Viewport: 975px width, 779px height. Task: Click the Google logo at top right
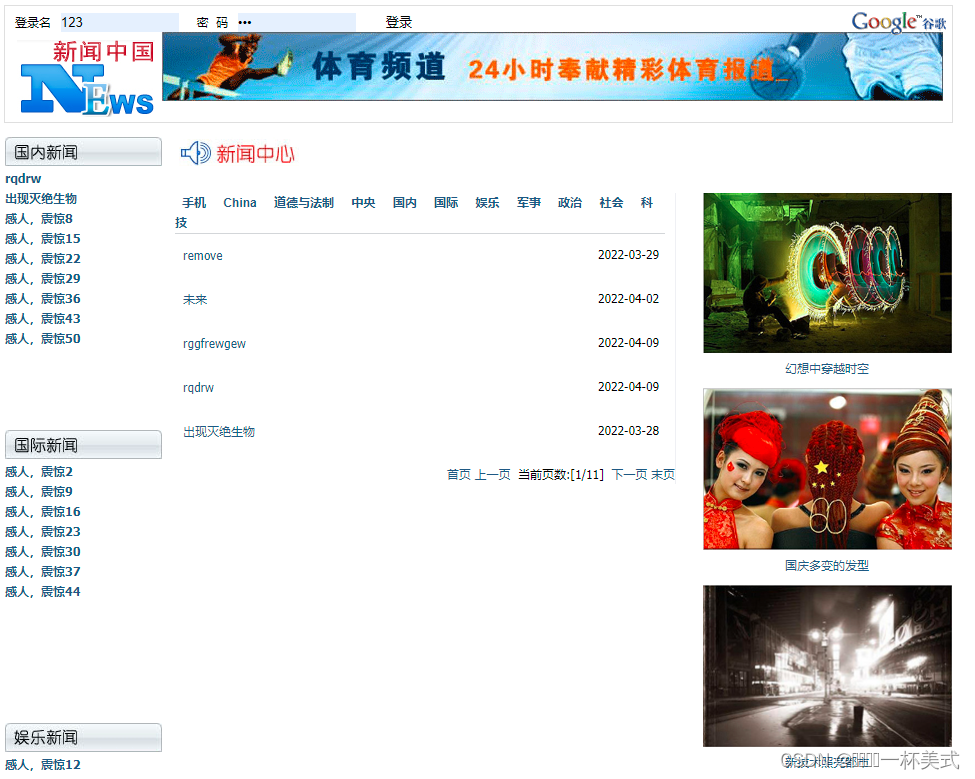click(x=899, y=22)
